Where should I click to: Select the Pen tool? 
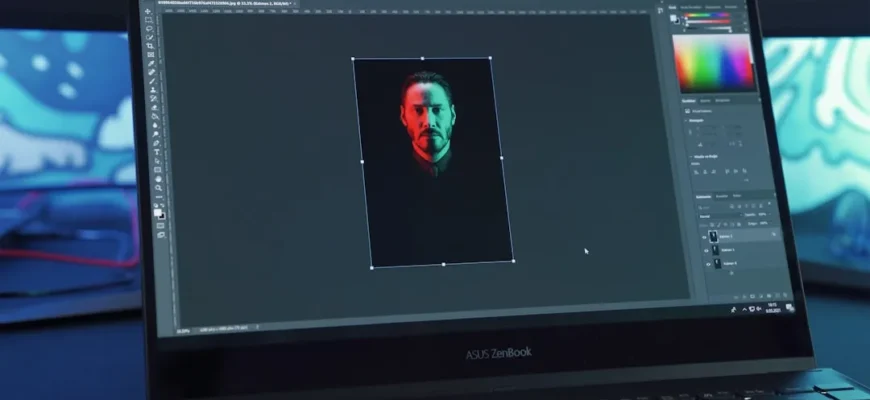click(x=156, y=143)
